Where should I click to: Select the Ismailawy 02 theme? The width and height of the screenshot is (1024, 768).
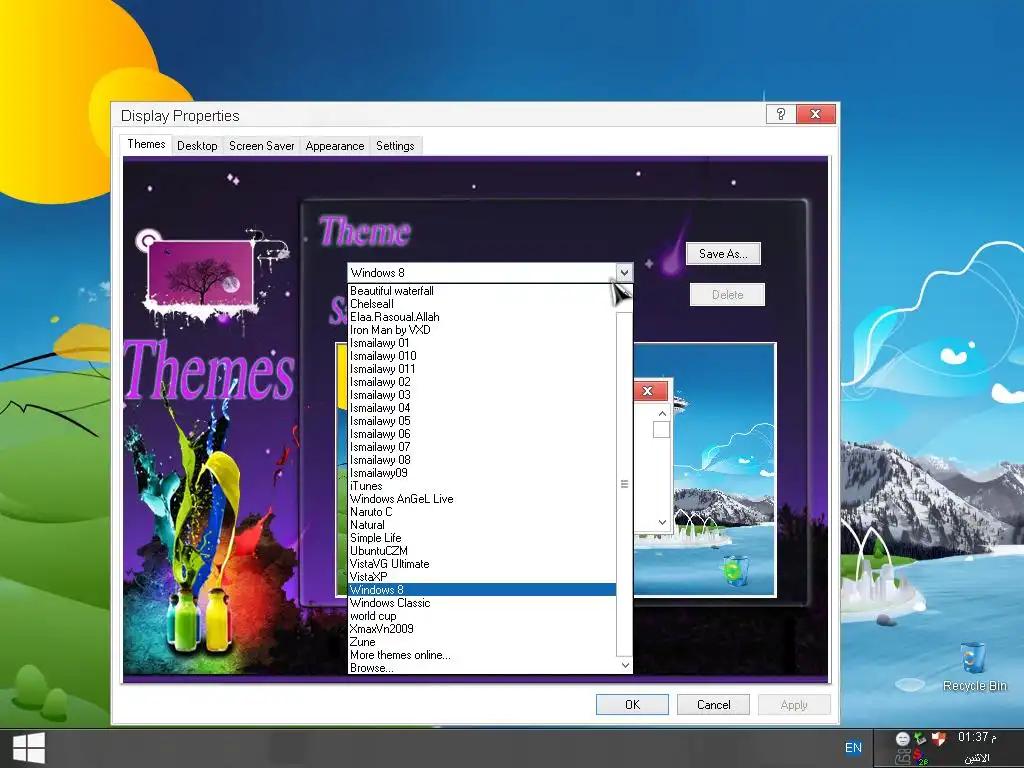(483, 382)
